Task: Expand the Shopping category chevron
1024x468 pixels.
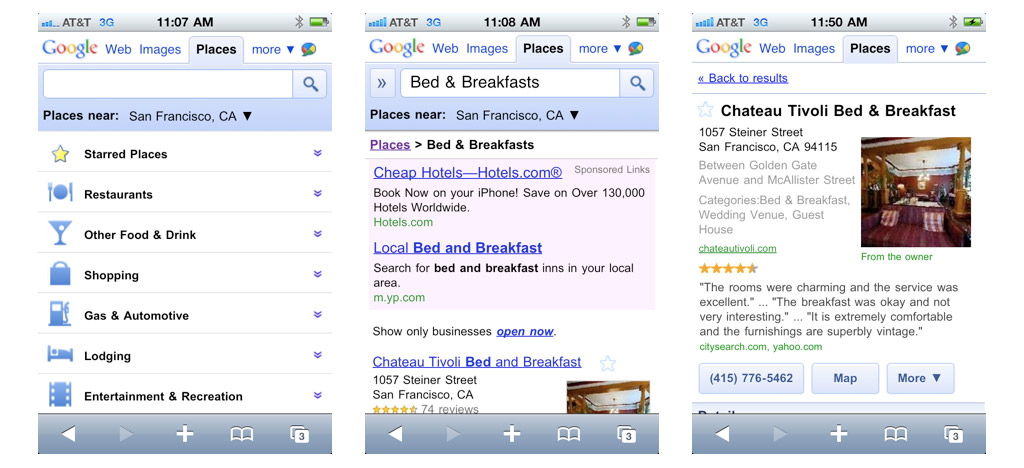Action: [x=317, y=274]
